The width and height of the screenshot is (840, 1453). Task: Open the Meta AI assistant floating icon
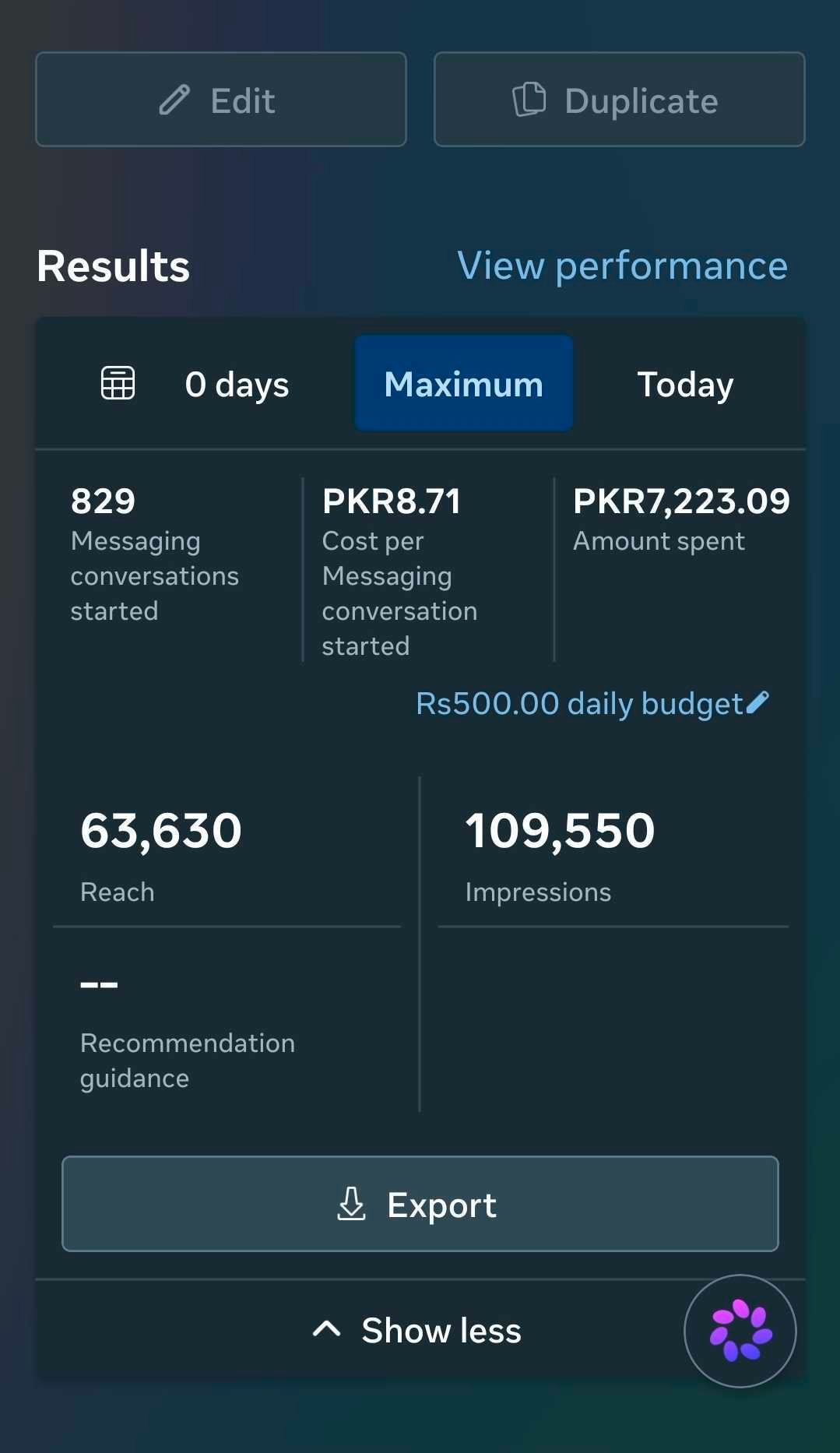click(x=740, y=1331)
